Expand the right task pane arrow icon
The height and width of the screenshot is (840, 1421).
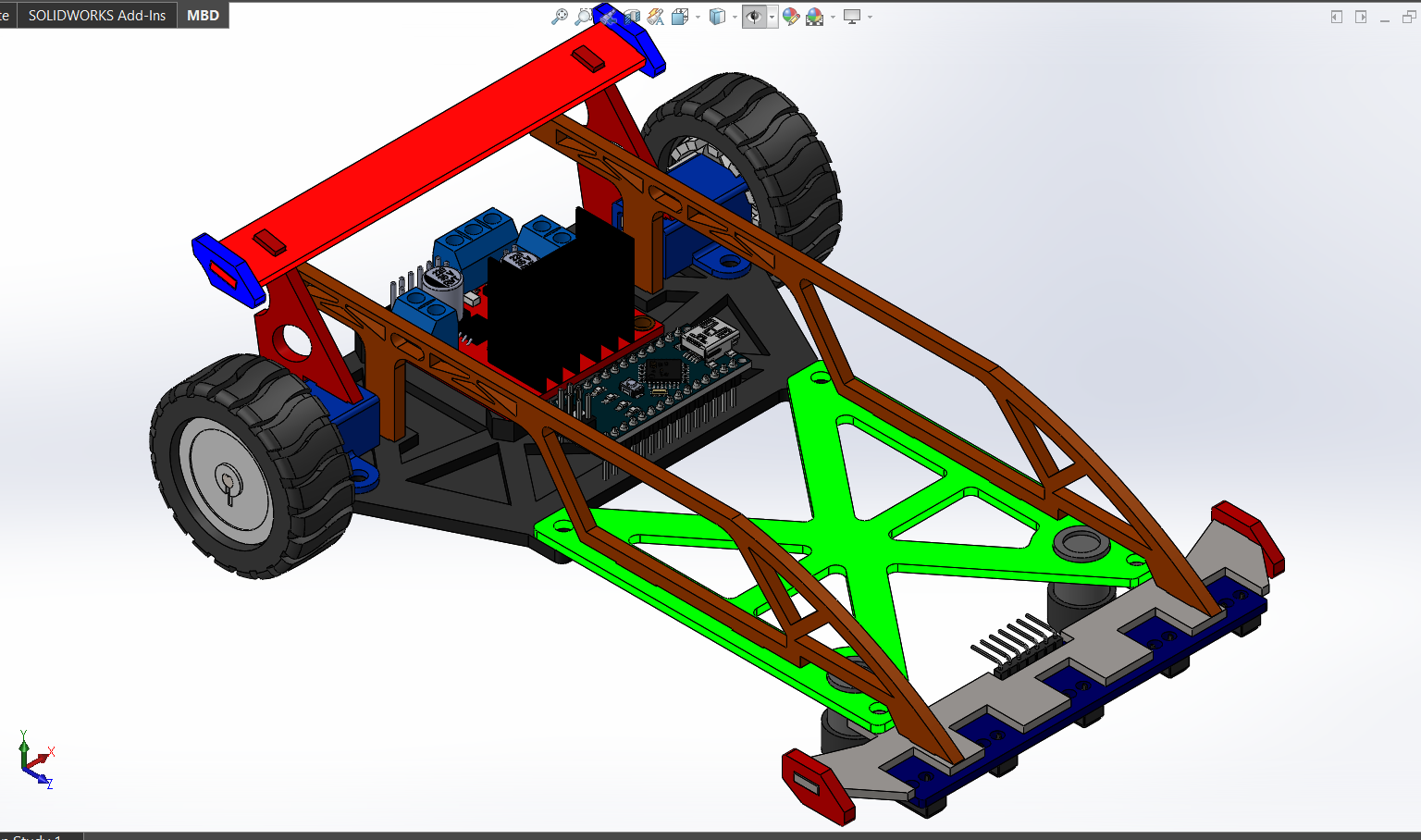1361,17
